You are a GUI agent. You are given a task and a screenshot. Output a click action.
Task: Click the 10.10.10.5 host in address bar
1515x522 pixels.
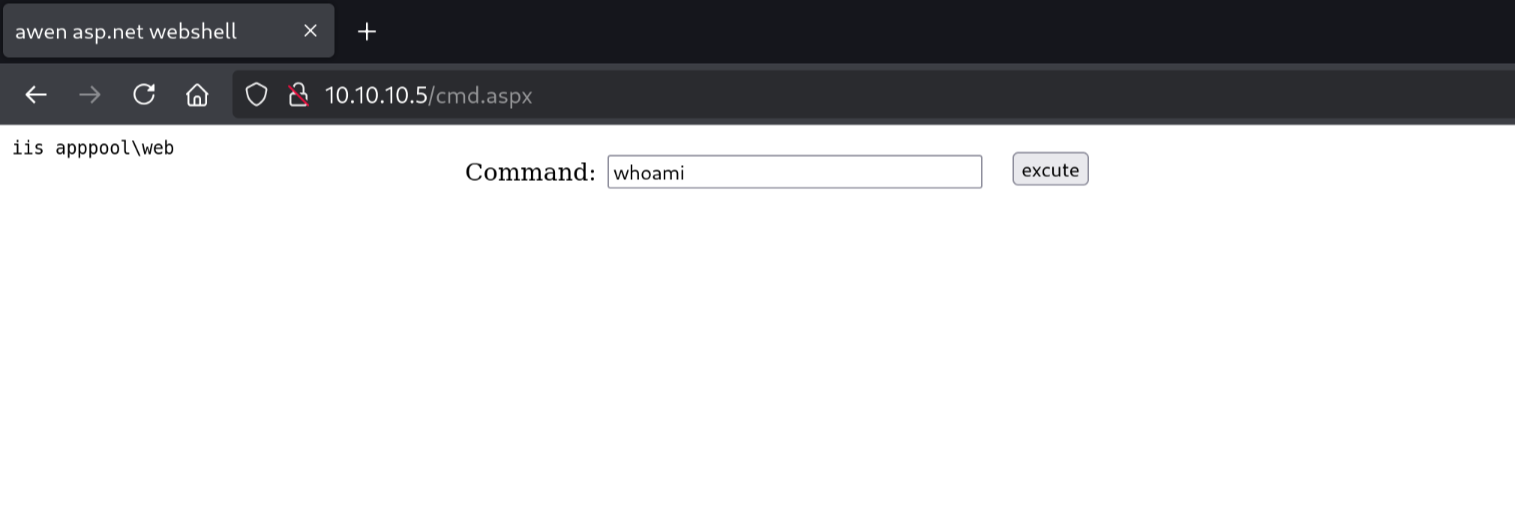[x=376, y=95]
